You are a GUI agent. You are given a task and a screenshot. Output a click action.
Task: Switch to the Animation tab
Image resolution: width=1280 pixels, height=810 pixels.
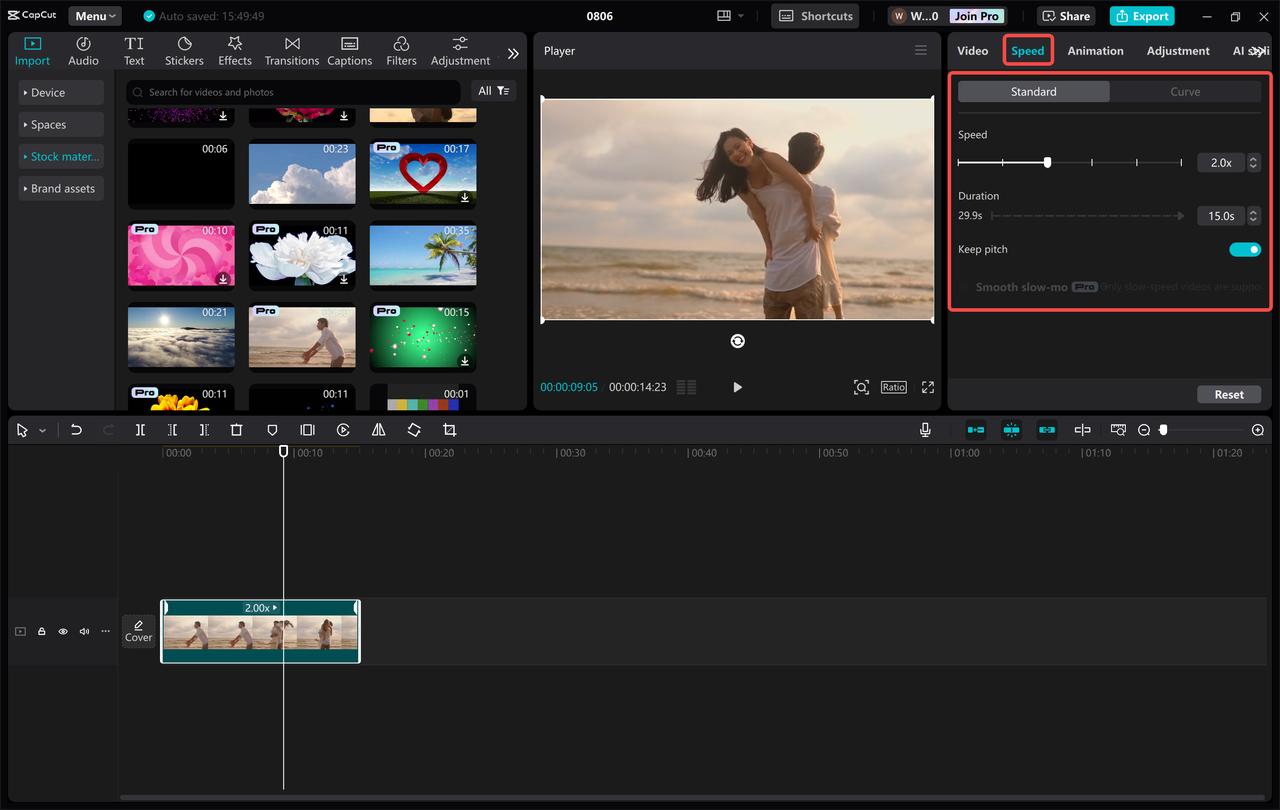(x=1095, y=50)
